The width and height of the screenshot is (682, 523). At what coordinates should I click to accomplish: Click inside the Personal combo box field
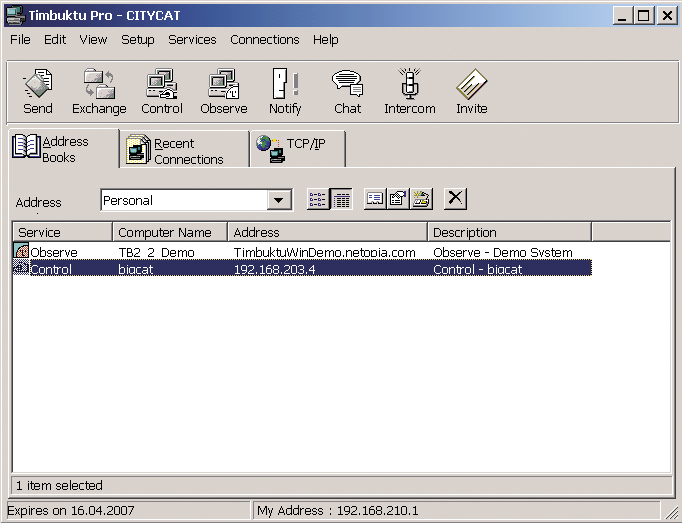[184, 201]
